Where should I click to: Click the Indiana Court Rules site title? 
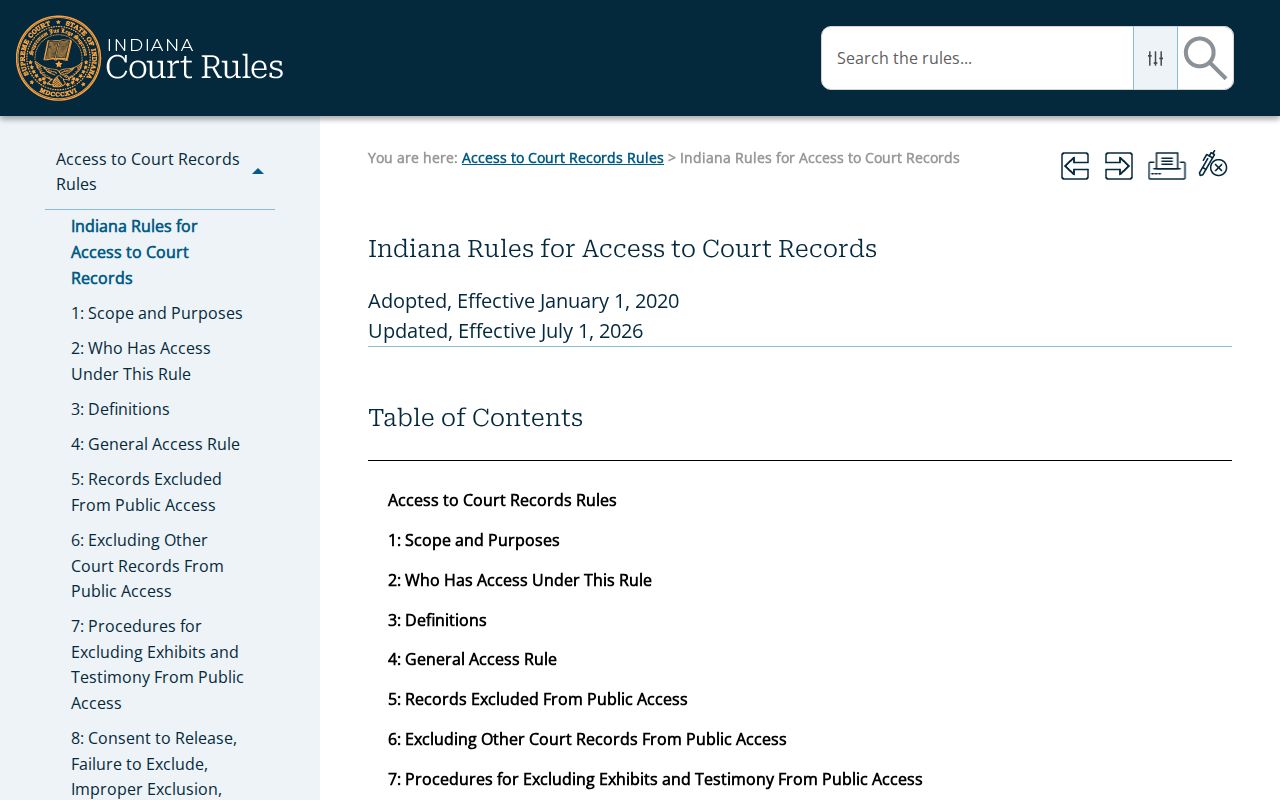click(x=194, y=59)
